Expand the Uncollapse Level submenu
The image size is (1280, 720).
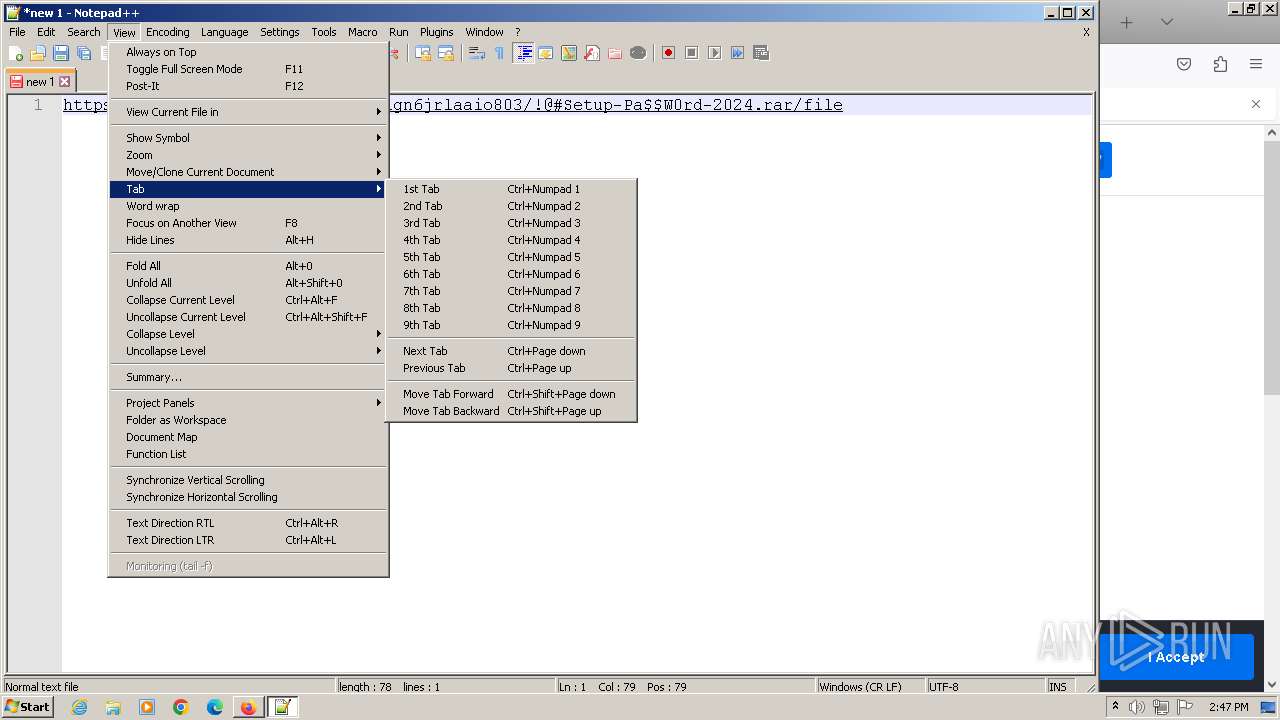[248, 351]
